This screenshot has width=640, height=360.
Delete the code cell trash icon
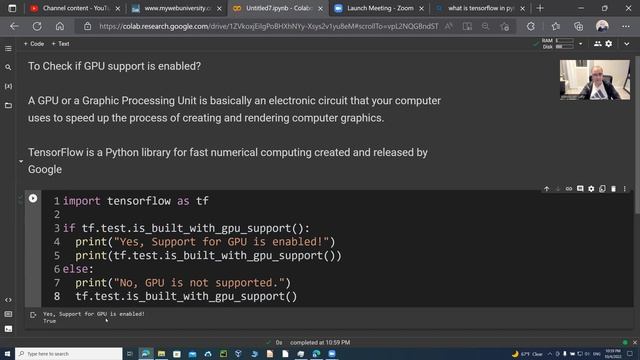613,189
